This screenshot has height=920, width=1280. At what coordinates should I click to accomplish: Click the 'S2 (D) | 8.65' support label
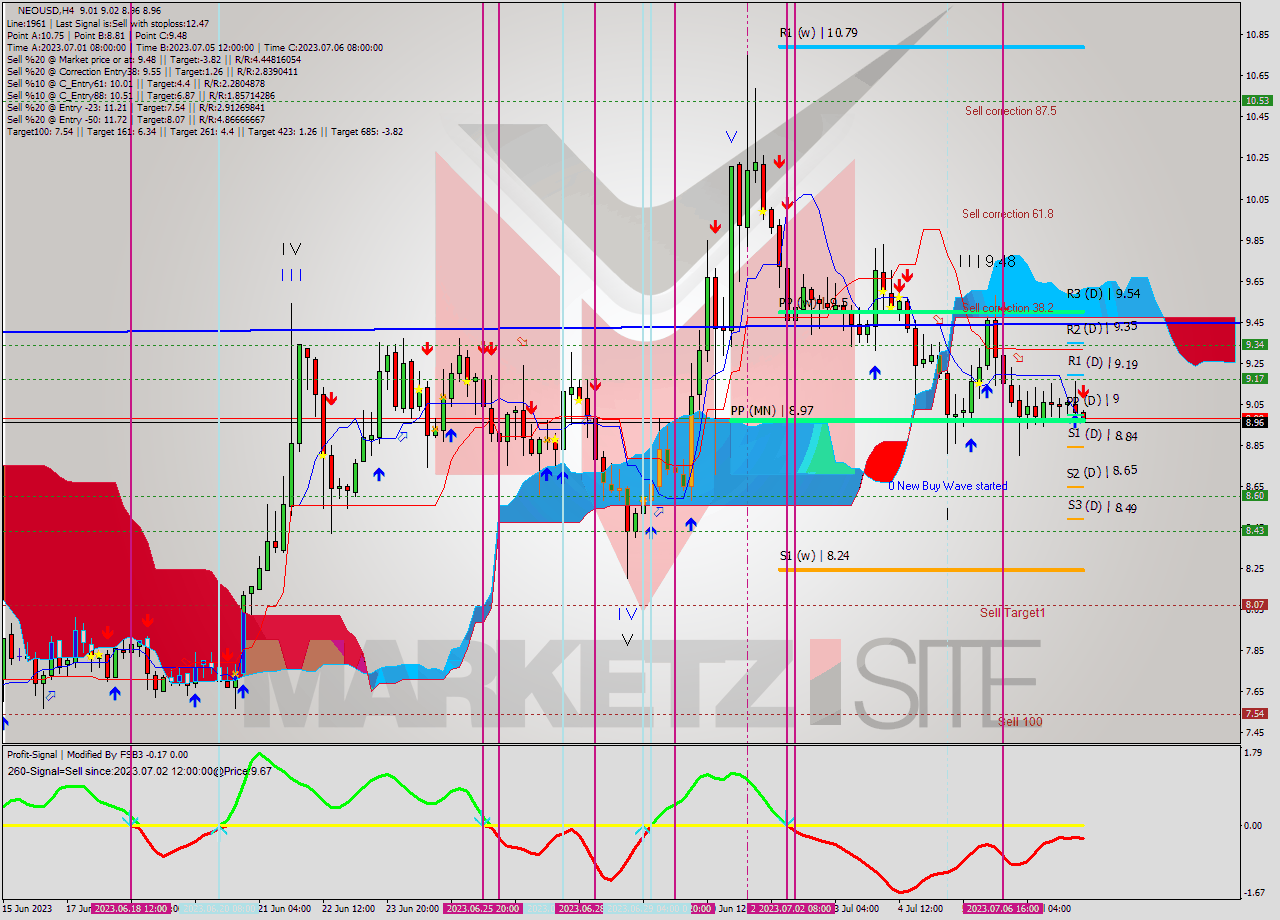click(1101, 471)
